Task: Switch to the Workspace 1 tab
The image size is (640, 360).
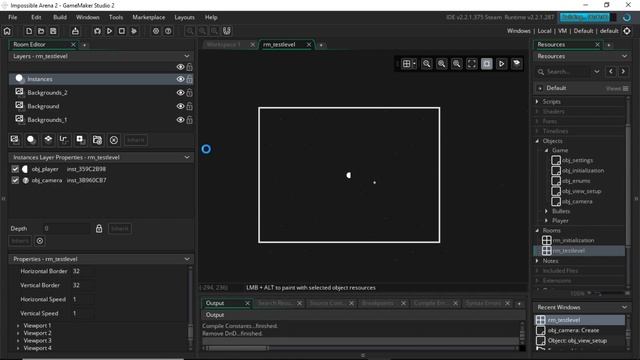Action: coord(224,44)
